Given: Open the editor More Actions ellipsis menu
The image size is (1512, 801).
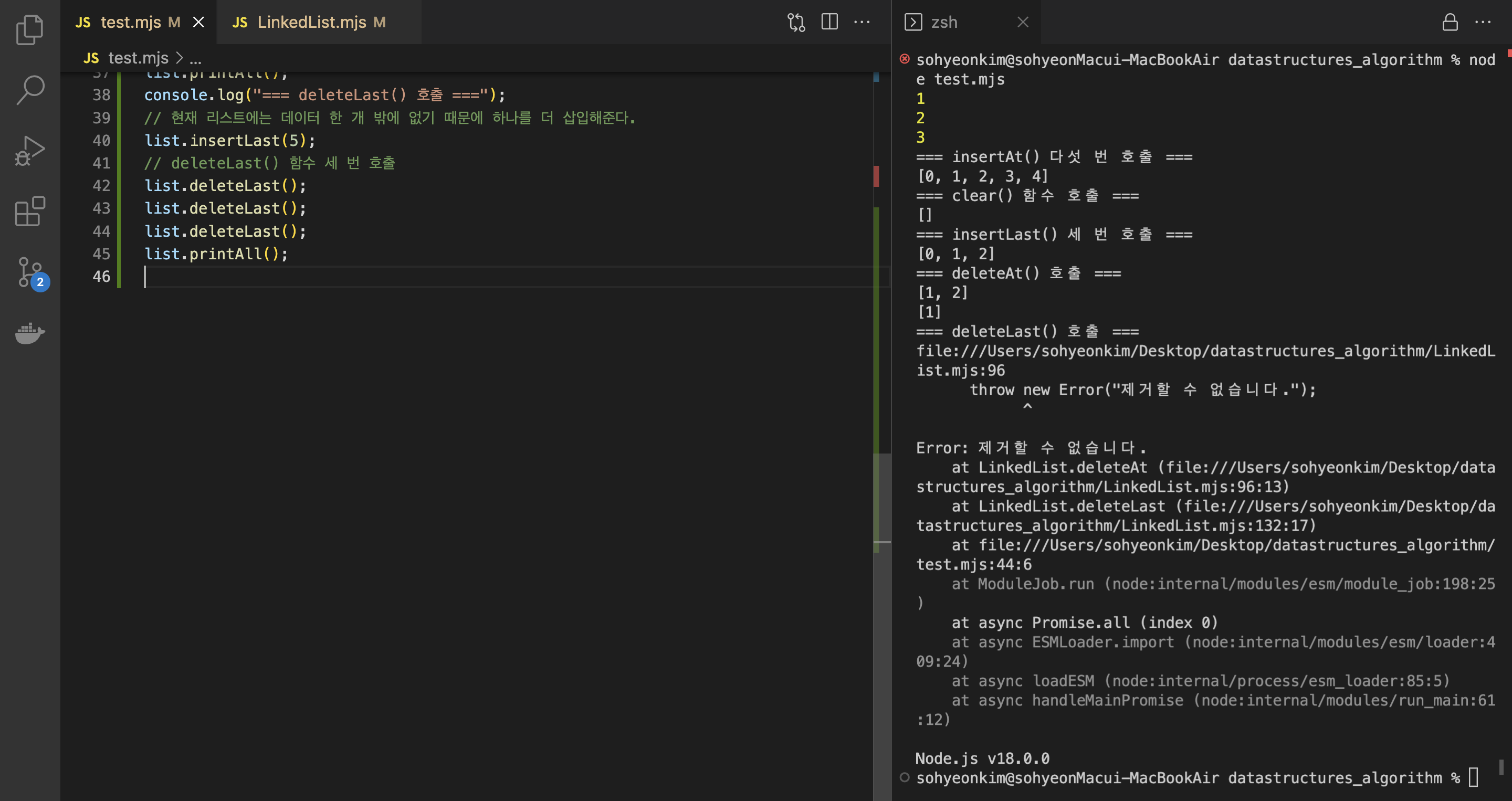Looking at the screenshot, I should [x=862, y=22].
